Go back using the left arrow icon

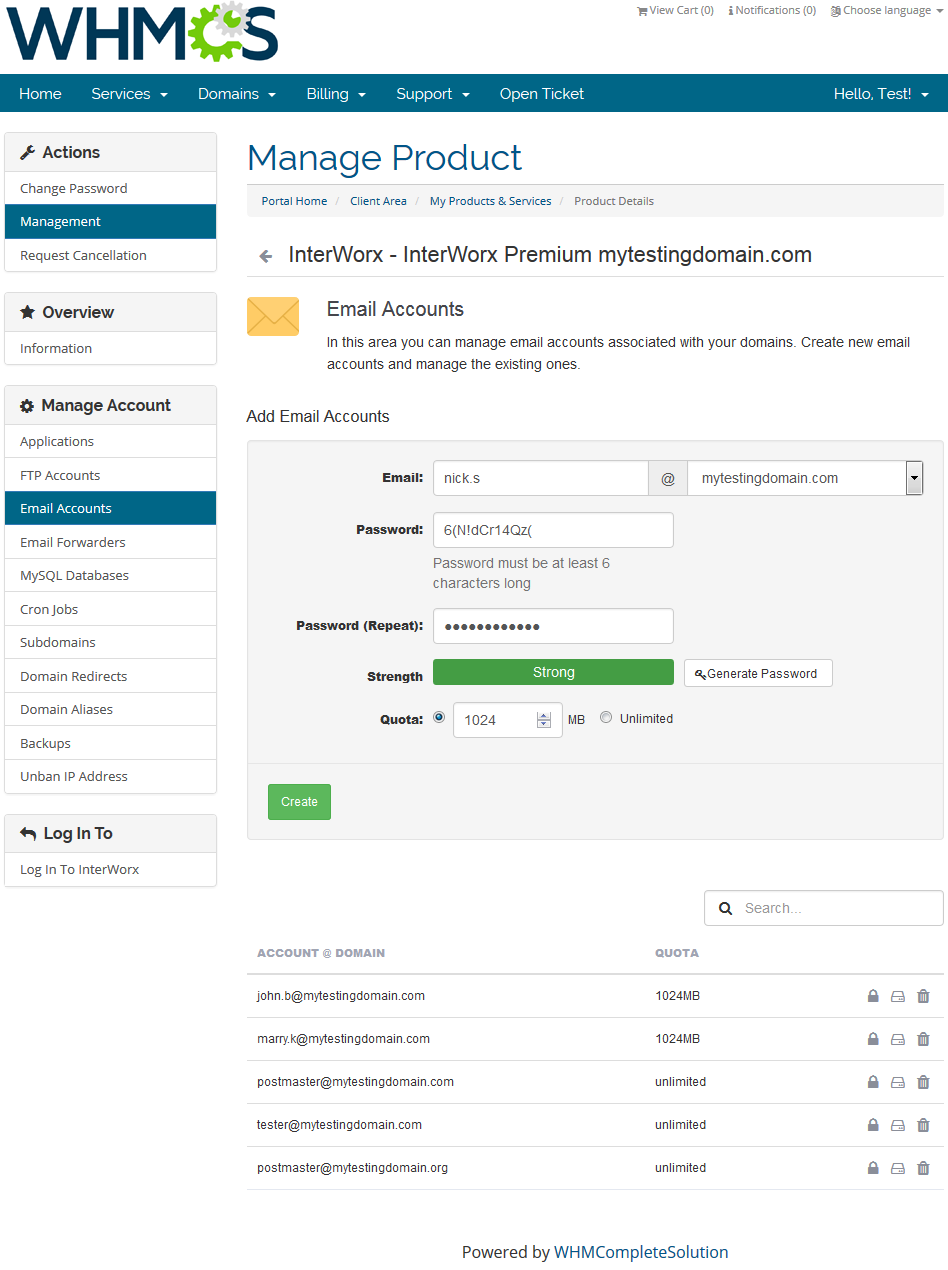pos(266,256)
